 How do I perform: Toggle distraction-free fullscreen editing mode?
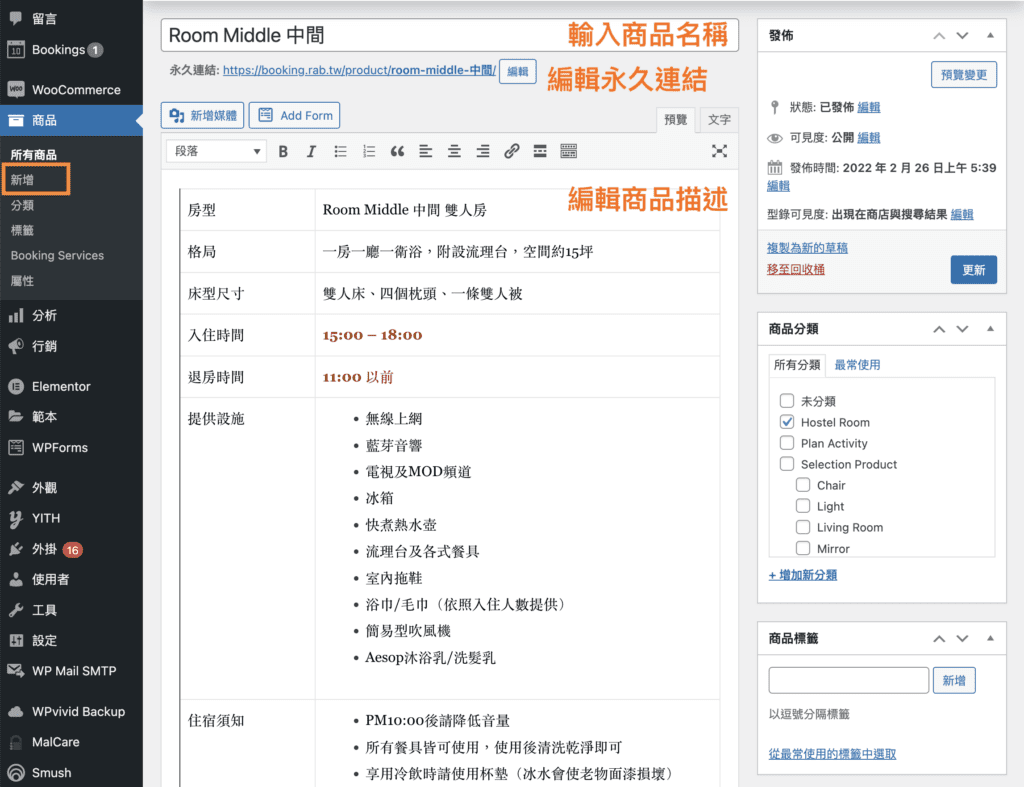pyautogui.click(x=719, y=151)
